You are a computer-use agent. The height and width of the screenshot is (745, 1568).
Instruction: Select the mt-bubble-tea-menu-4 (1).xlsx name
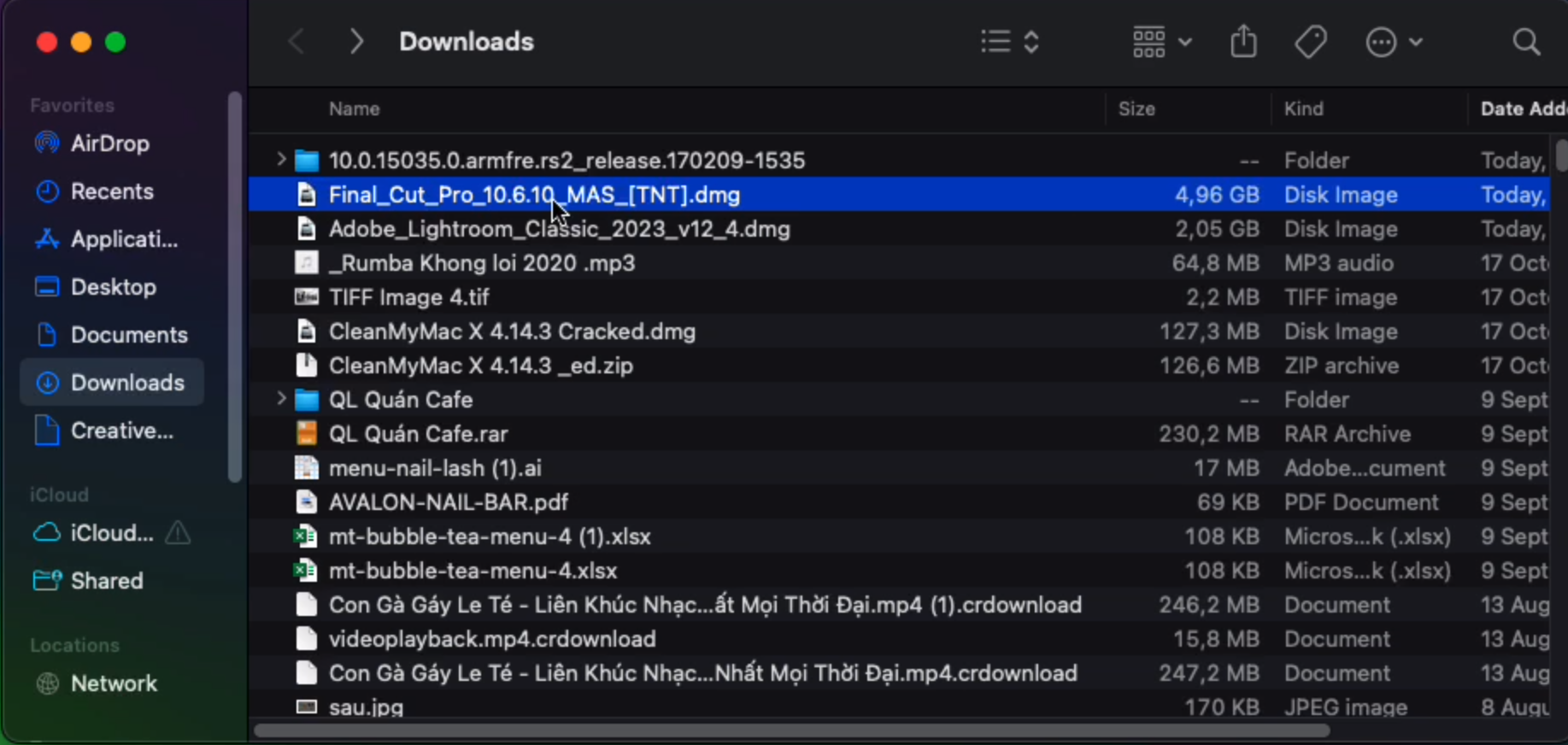490,537
